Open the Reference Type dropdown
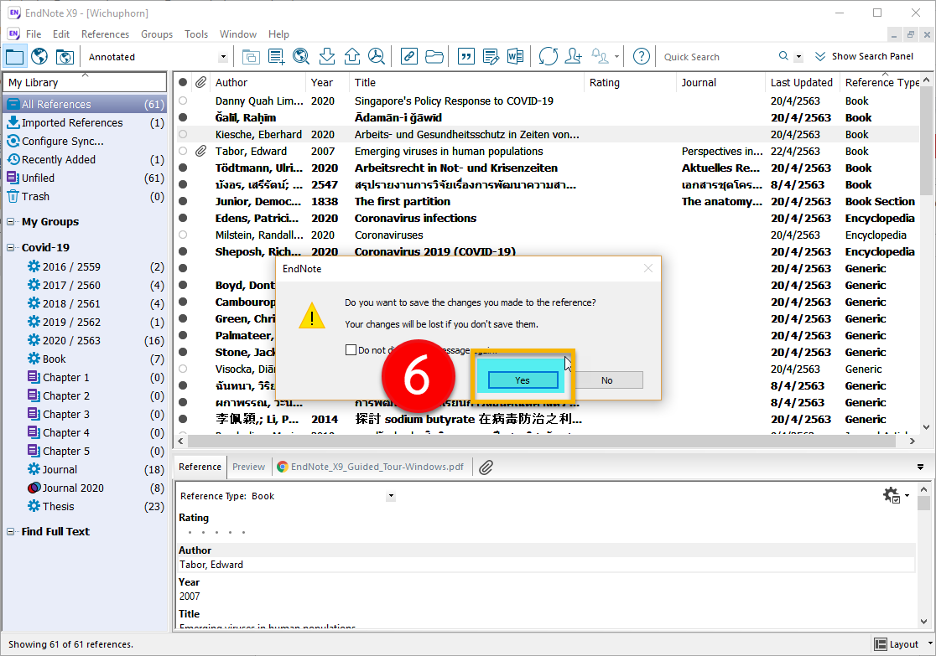 391,496
